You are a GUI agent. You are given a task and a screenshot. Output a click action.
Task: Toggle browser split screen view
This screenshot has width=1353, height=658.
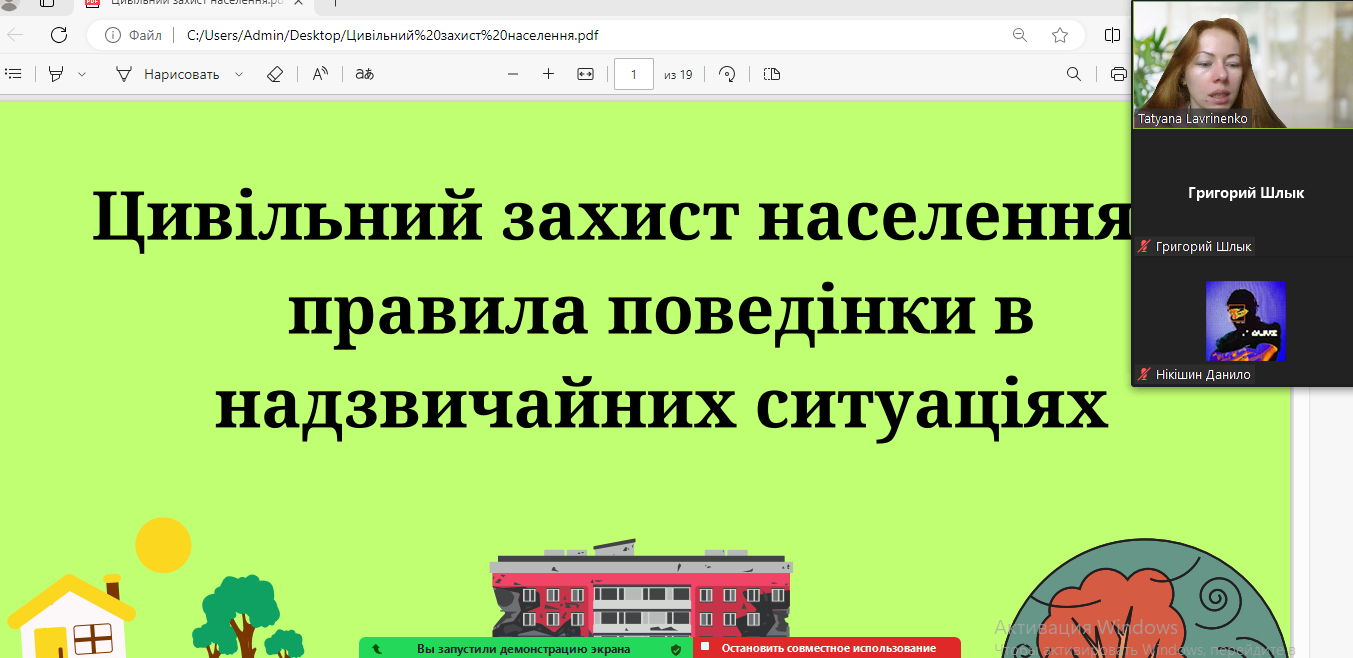tap(1112, 35)
